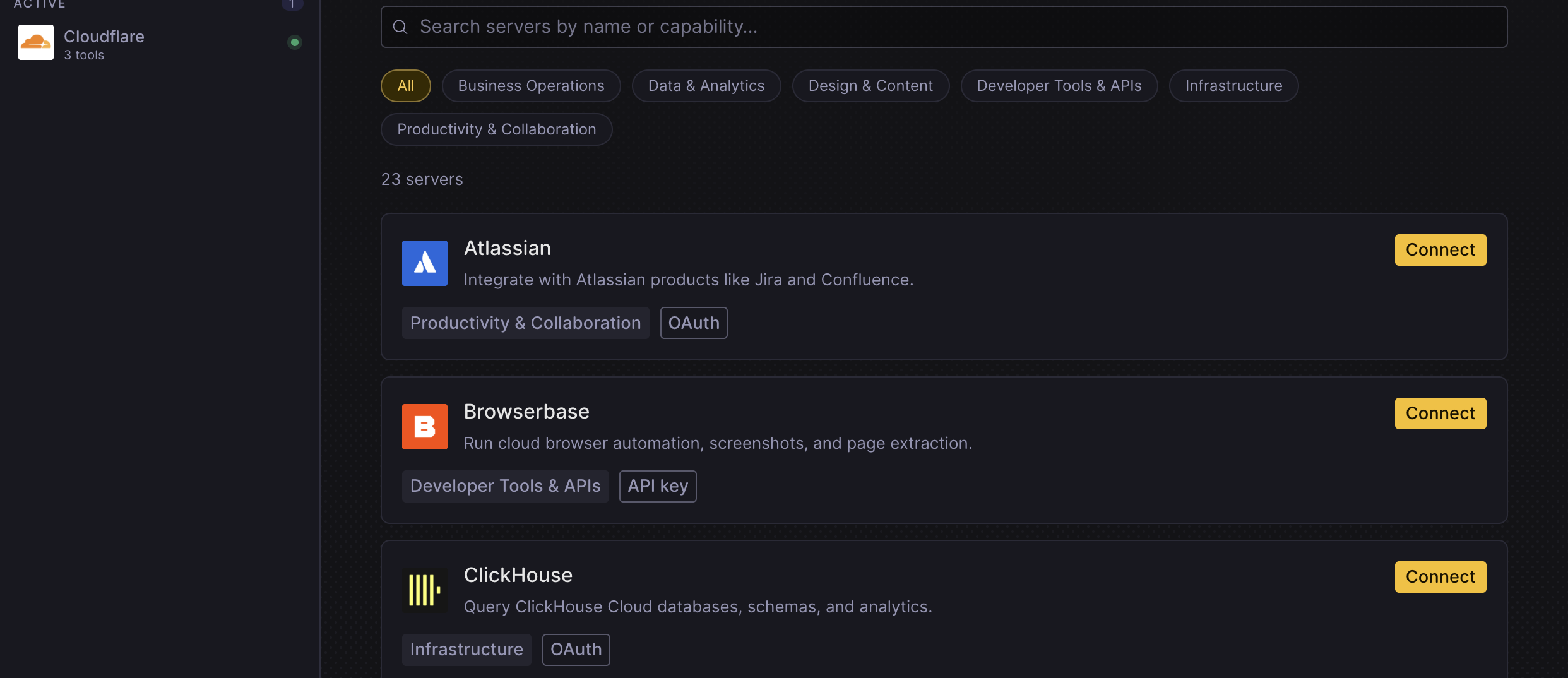Filter by Design & Content
The image size is (1568, 678).
click(x=870, y=86)
